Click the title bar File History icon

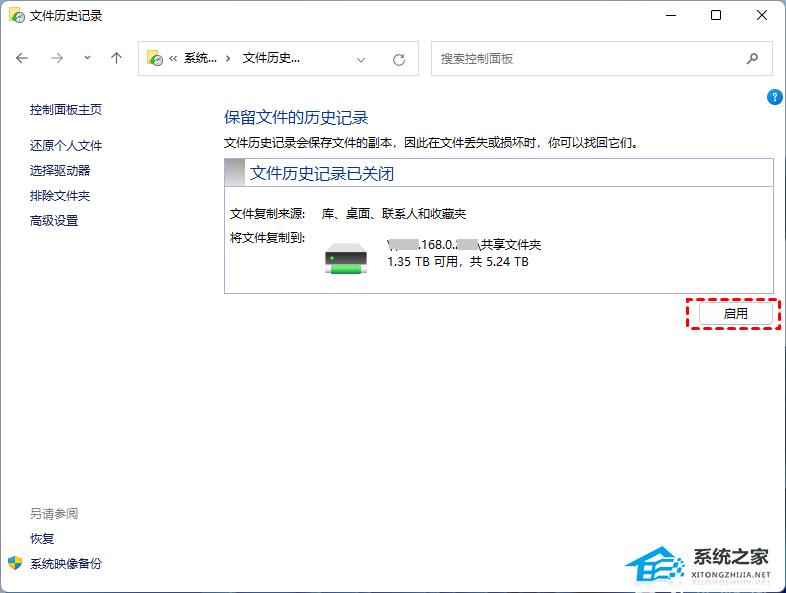coord(17,16)
